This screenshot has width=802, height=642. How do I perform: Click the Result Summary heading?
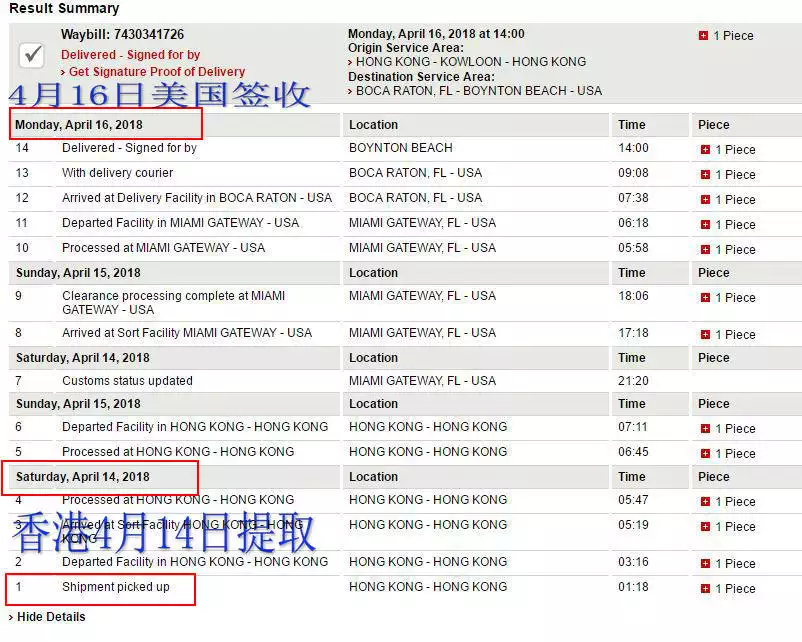point(64,8)
